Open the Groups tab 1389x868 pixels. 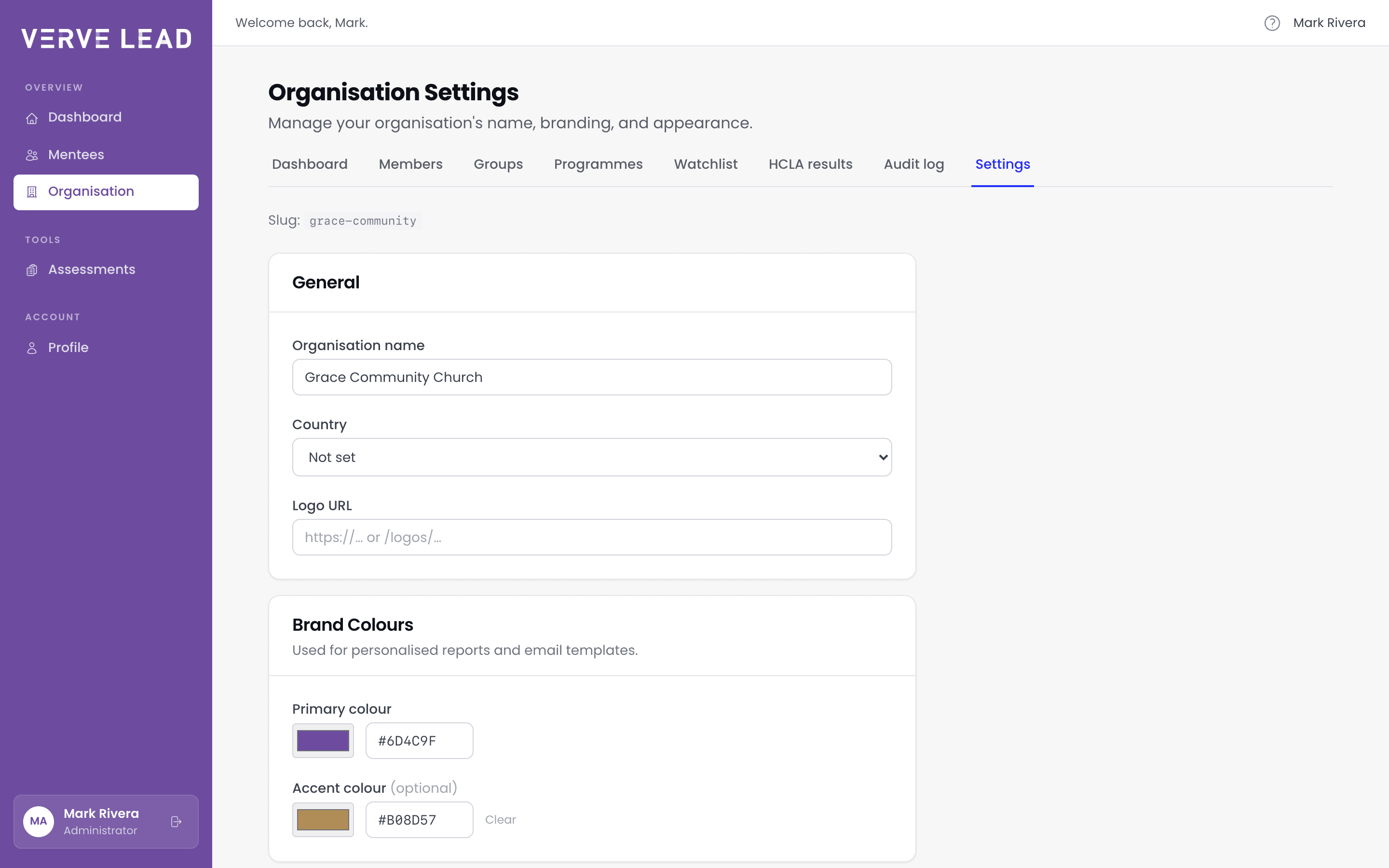click(x=498, y=164)
